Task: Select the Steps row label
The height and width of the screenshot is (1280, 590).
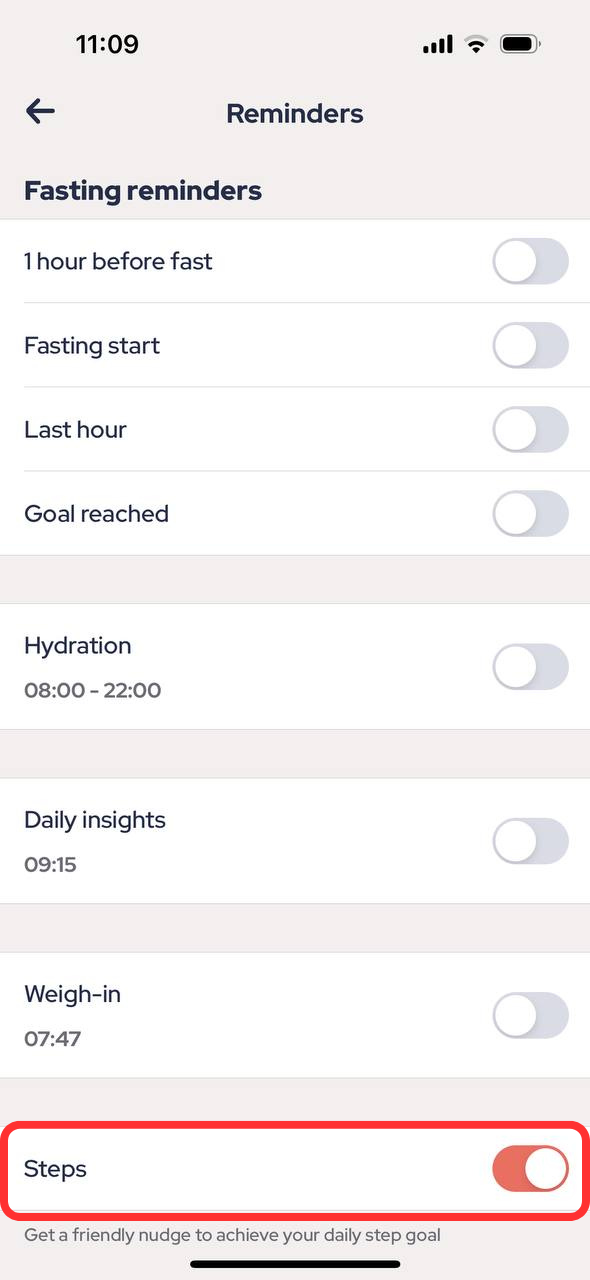Action: 55,1169
